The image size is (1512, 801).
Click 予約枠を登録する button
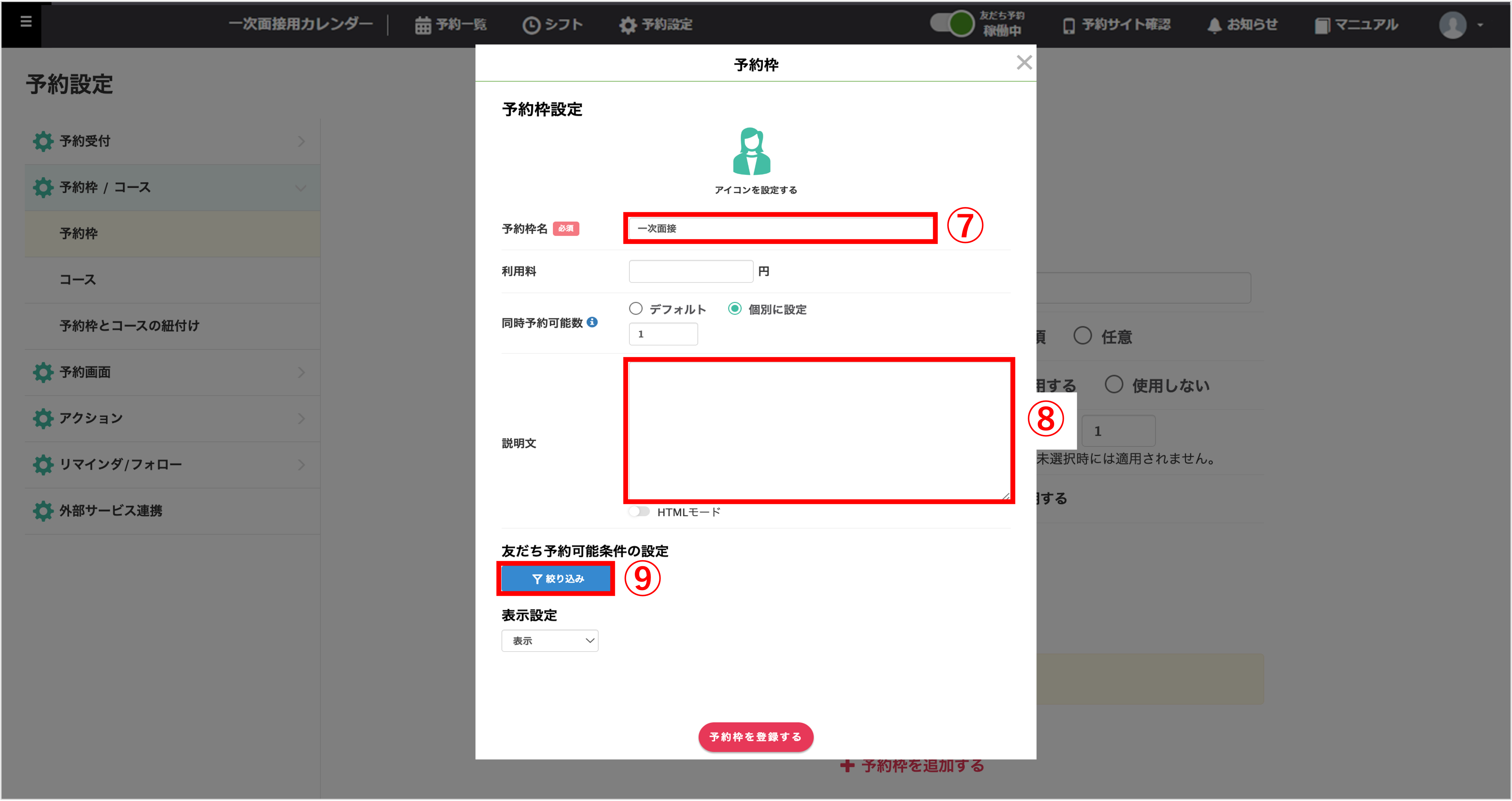(755, 737)
